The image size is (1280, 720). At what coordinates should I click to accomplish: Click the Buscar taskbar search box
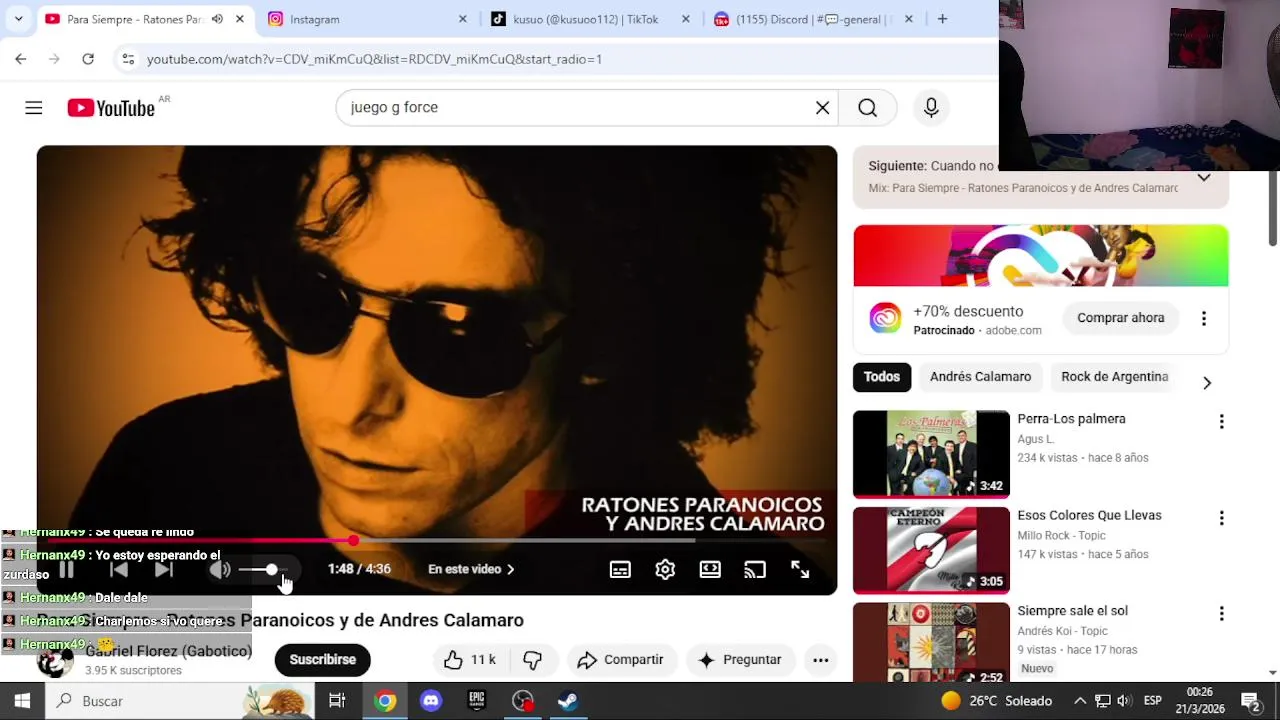pyautogui.click(x=180, y=701)
